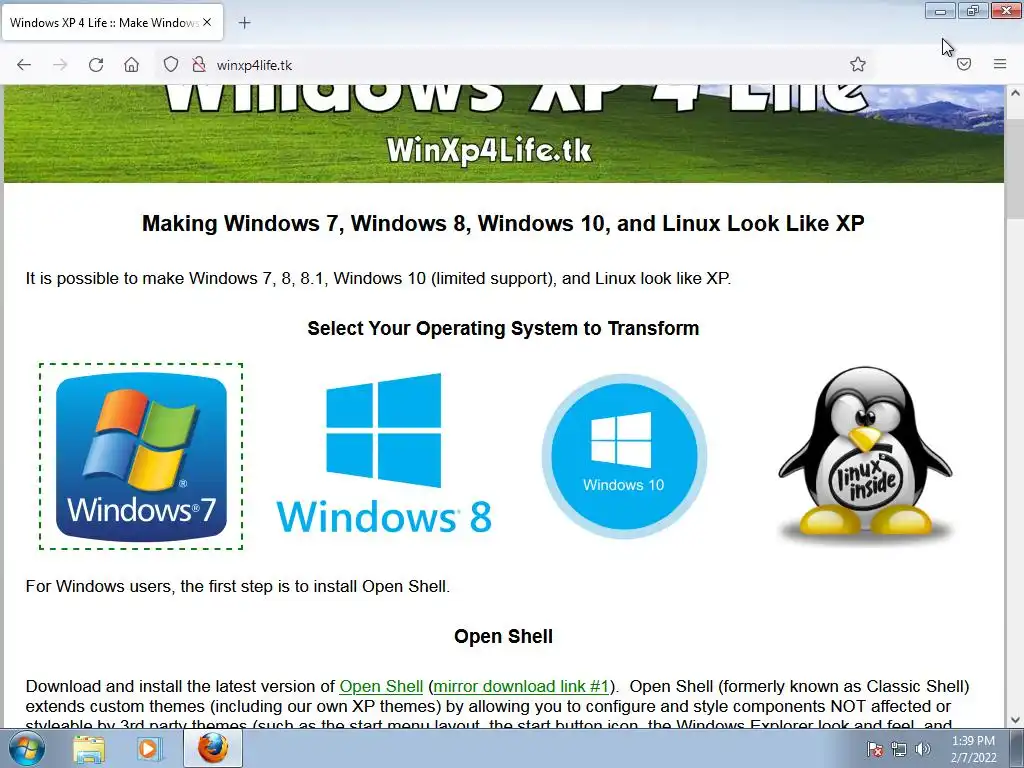Click the Show desktop strip after the clock
1024x768 pixels.
click(x=1017, y=749)
